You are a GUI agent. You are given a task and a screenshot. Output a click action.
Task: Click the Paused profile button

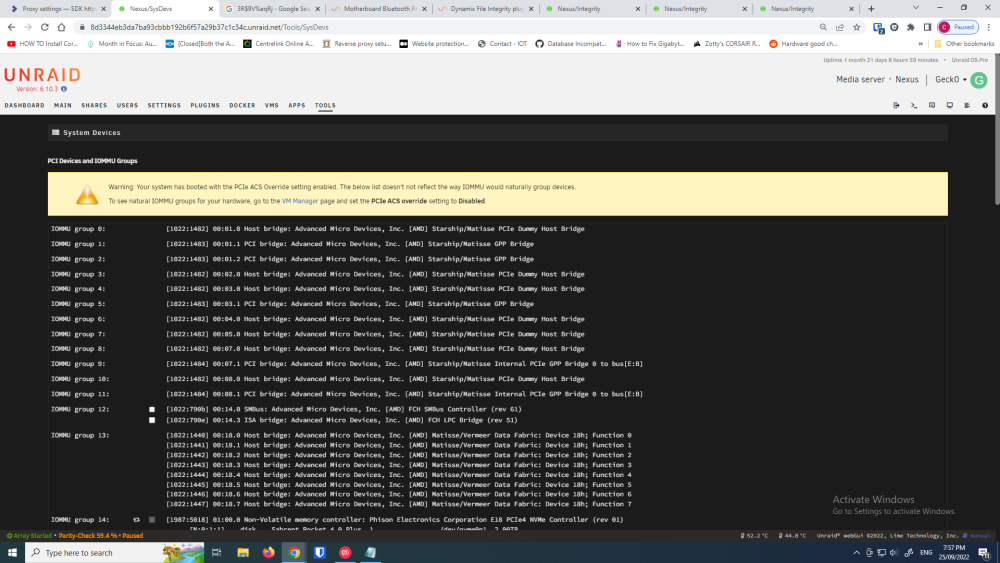click(958, 27)
